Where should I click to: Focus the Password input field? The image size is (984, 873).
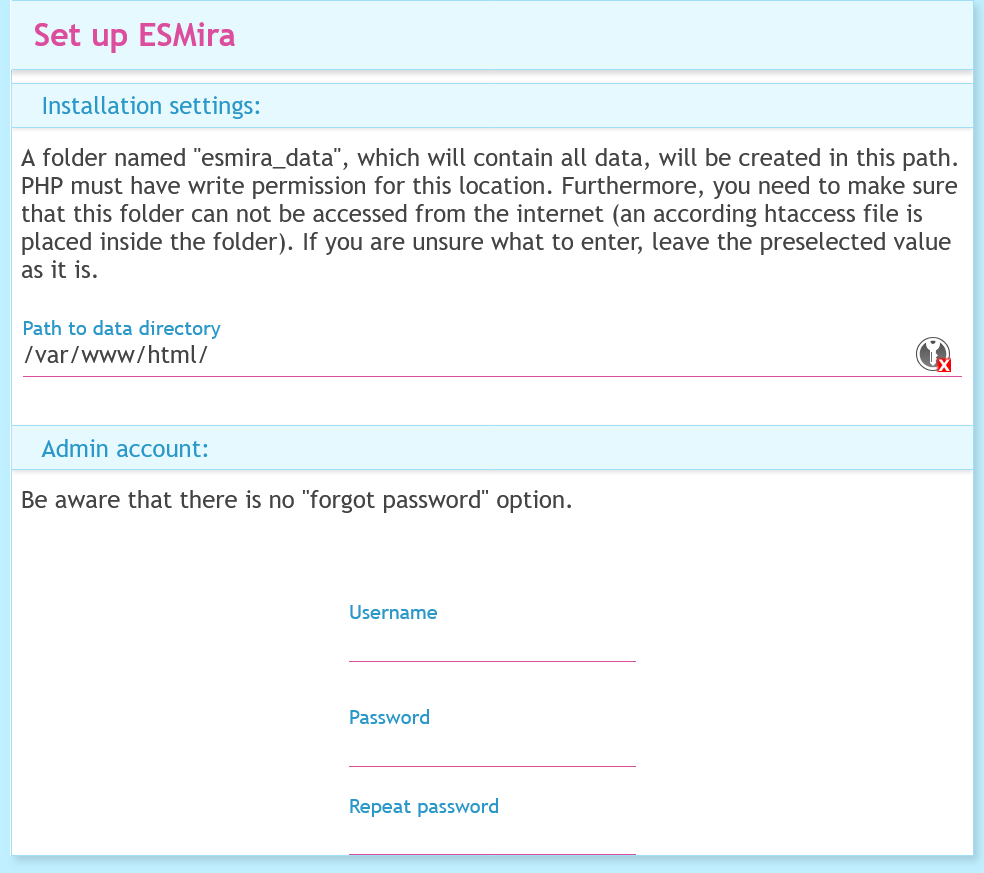point(492,749)
